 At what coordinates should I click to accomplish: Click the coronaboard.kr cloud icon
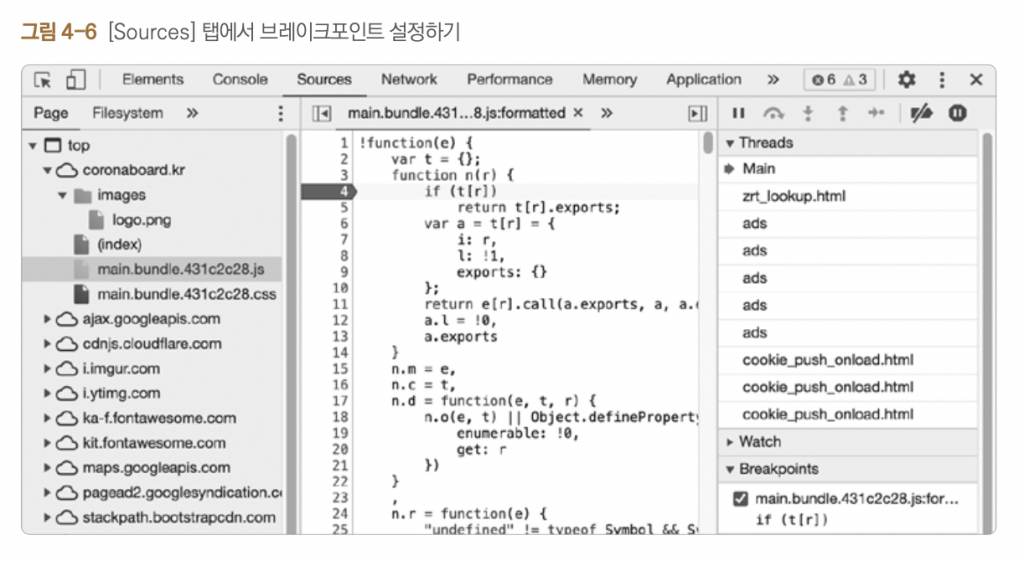(x=67, y=170)
